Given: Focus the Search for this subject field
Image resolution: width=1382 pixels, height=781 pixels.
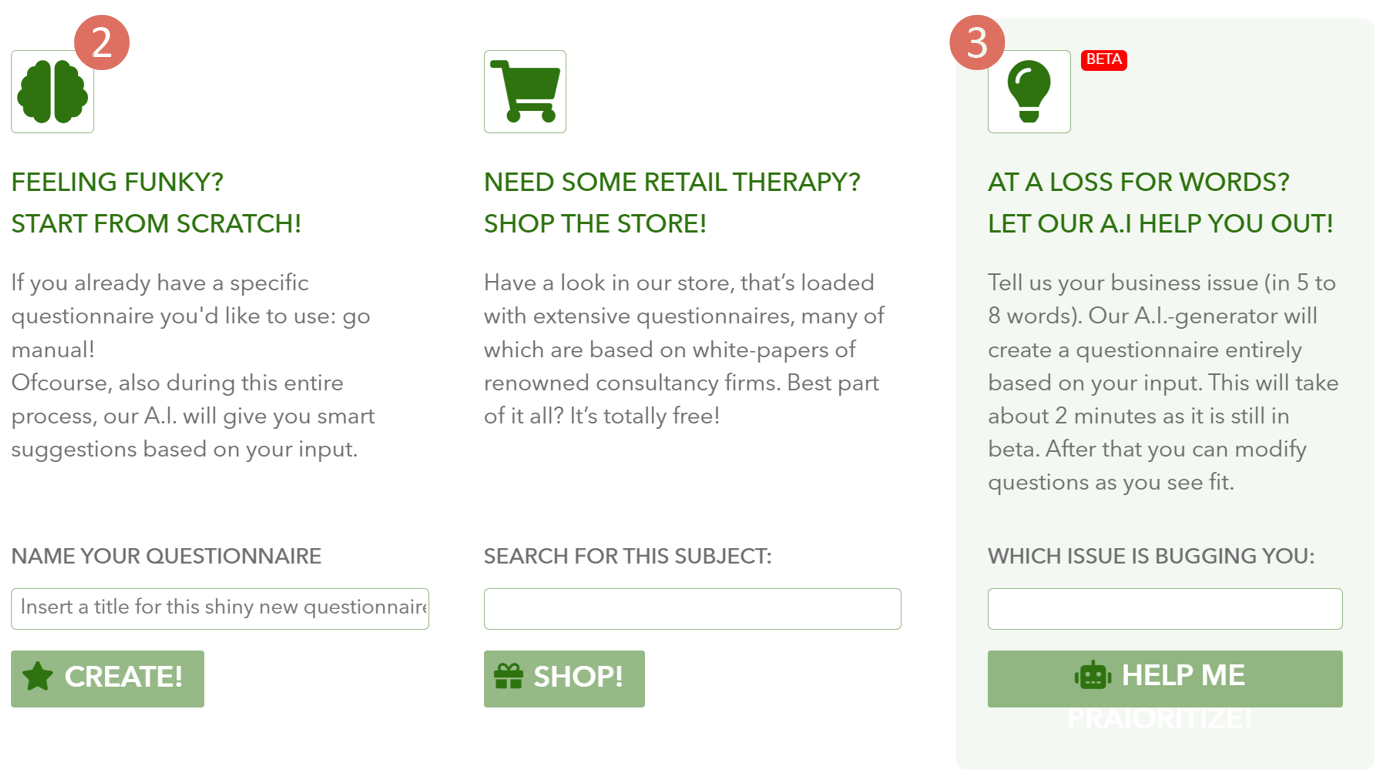Looking at the screenshot, I should (692, 609).
